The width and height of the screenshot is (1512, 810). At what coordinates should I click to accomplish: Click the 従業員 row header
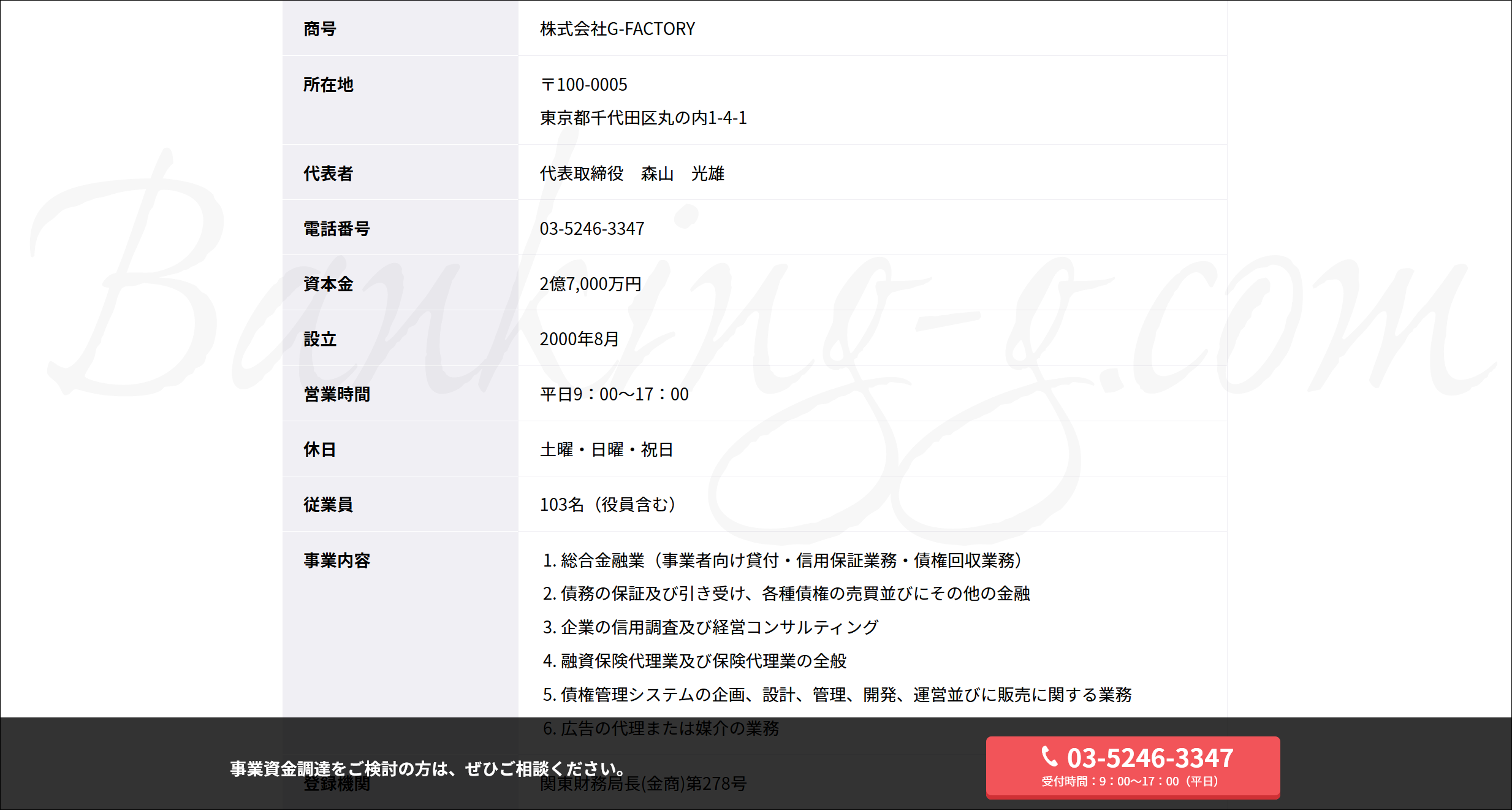400,504
